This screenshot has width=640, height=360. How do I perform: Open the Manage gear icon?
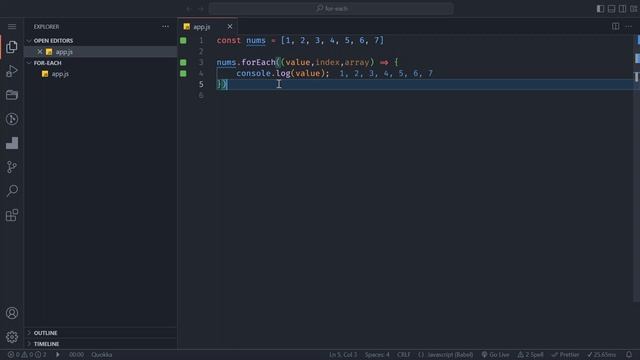12,337
